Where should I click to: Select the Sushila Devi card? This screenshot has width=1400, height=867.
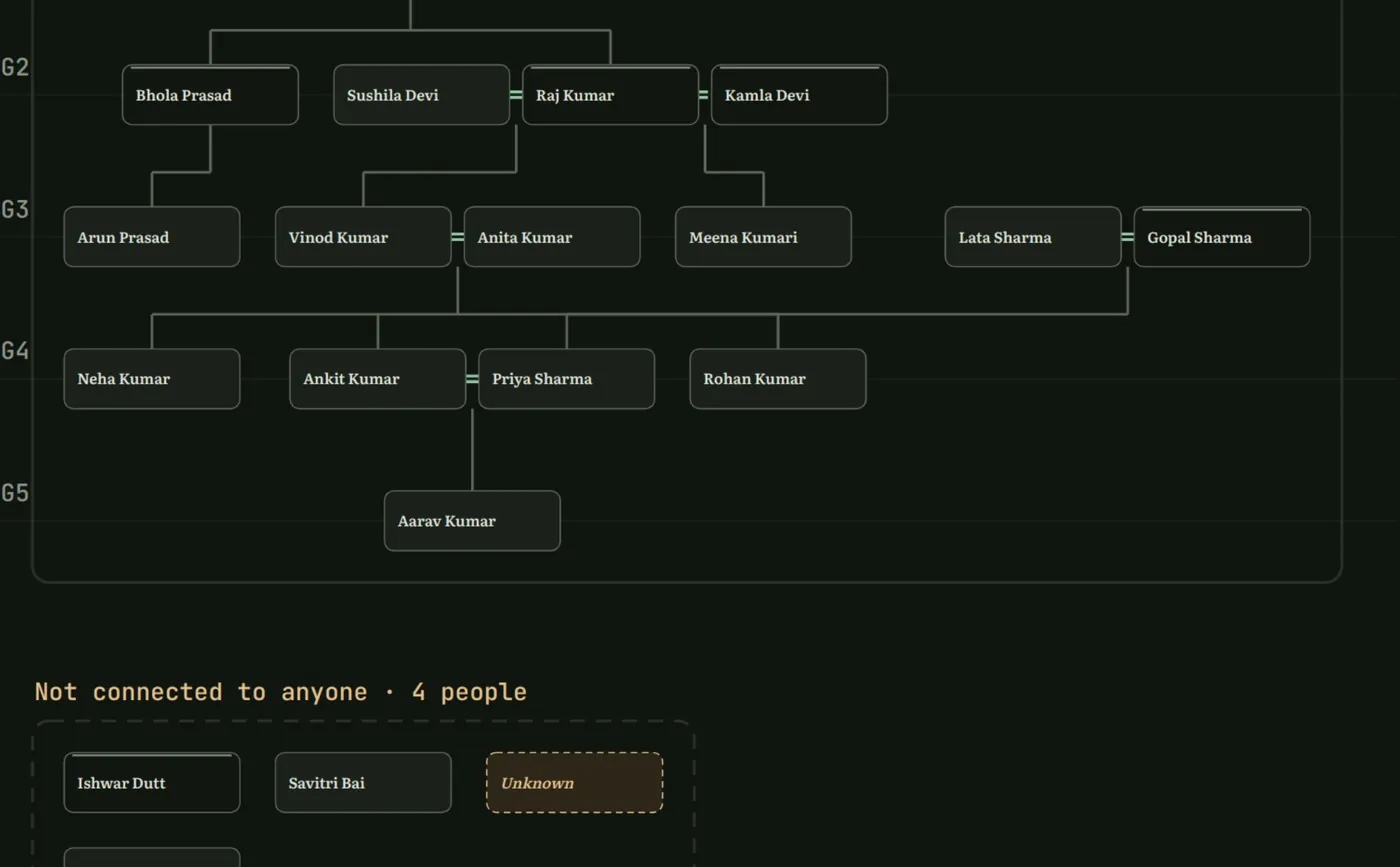pos(421,95)
